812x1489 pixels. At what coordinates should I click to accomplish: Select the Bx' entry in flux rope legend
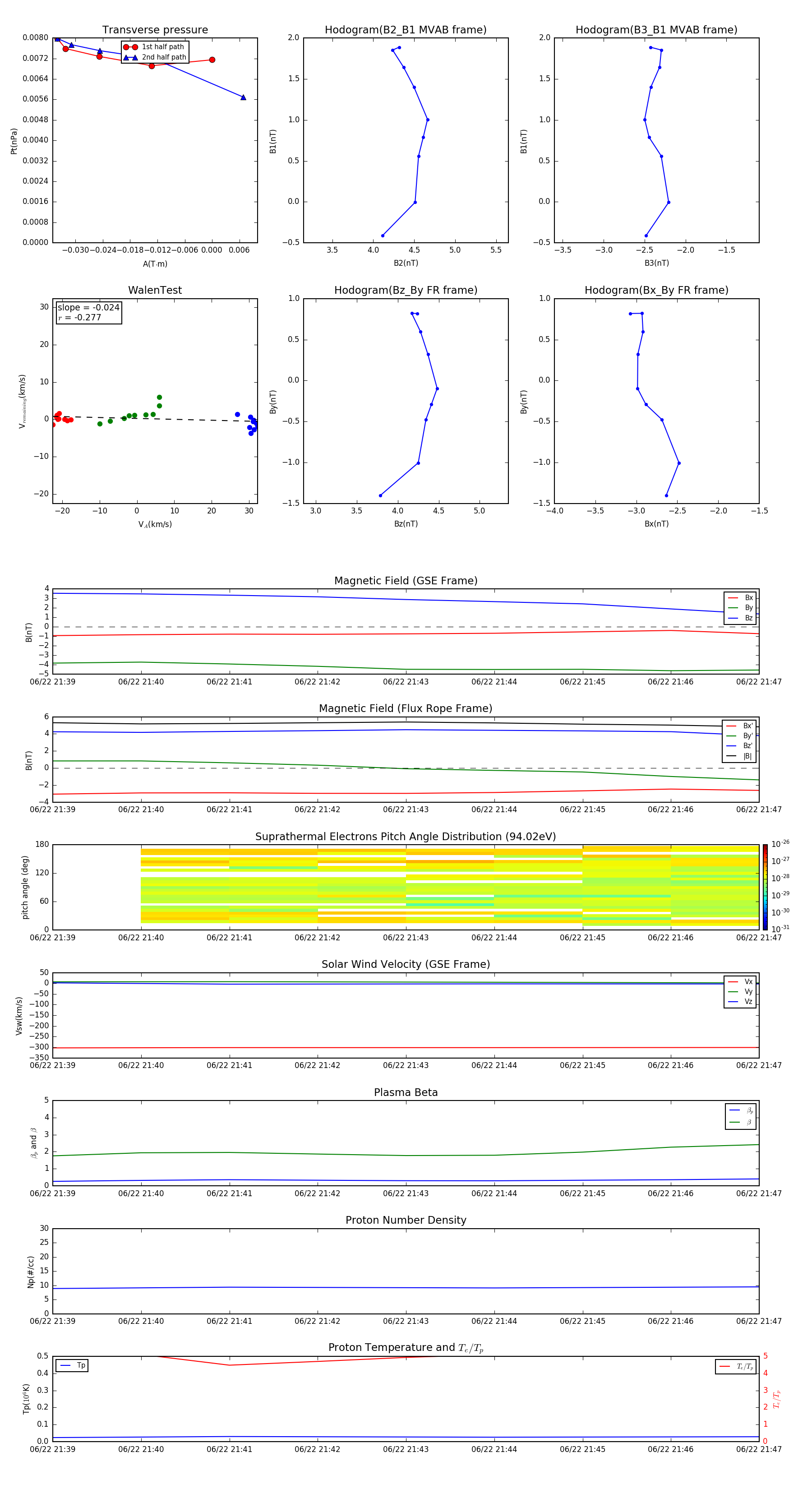(x=740, y=726)
